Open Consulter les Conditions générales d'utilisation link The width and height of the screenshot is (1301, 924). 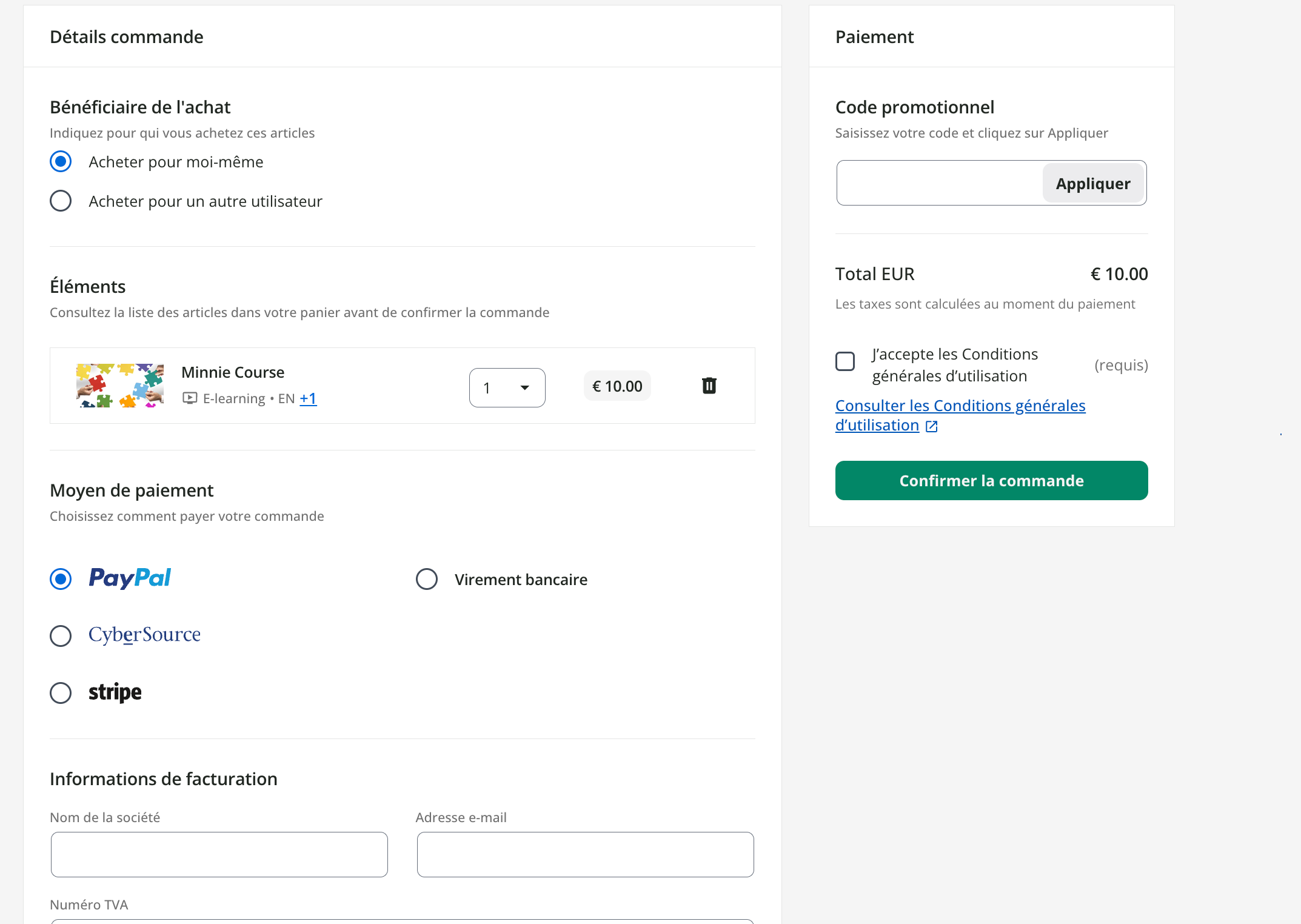960,406
